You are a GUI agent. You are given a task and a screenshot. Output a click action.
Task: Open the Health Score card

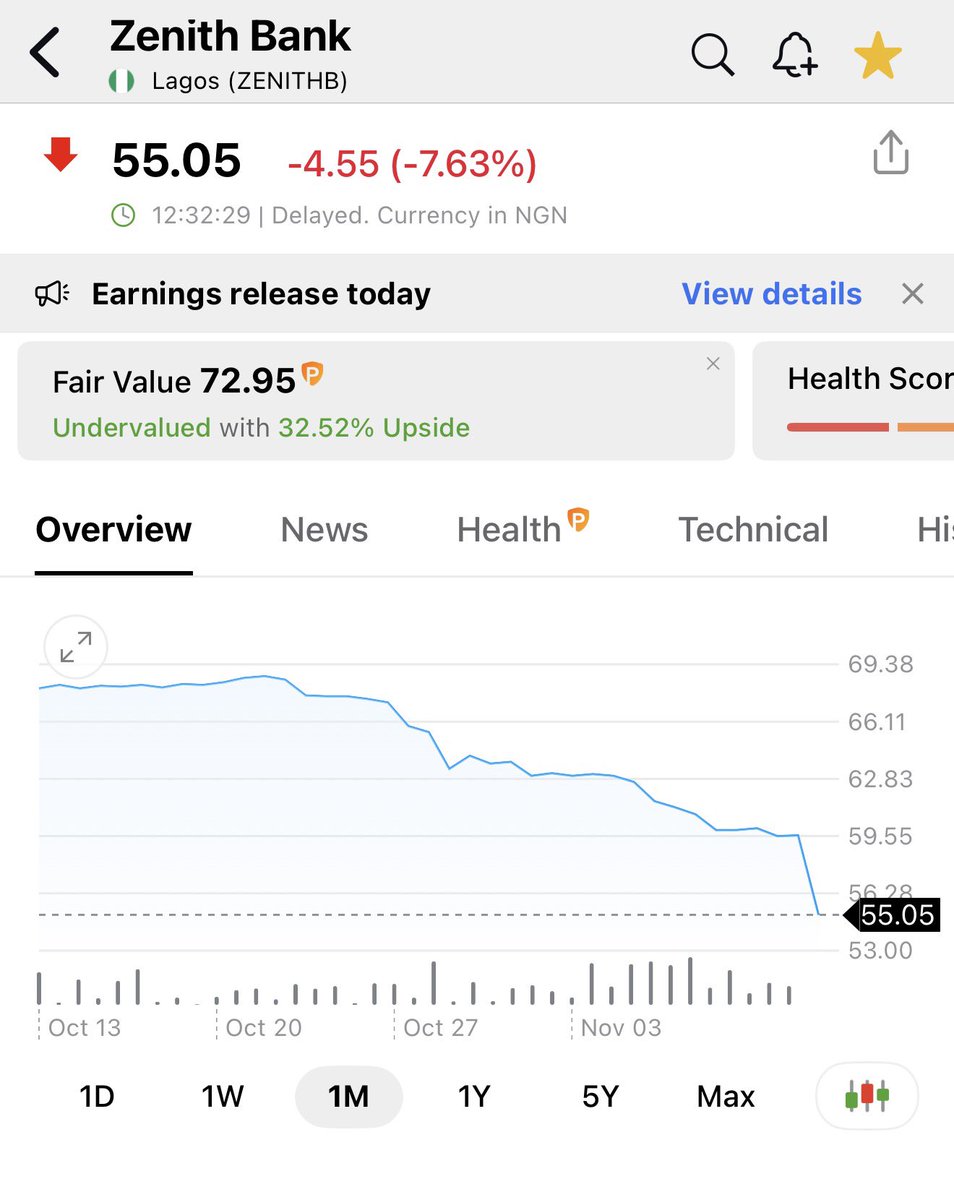tap(853, 401)
